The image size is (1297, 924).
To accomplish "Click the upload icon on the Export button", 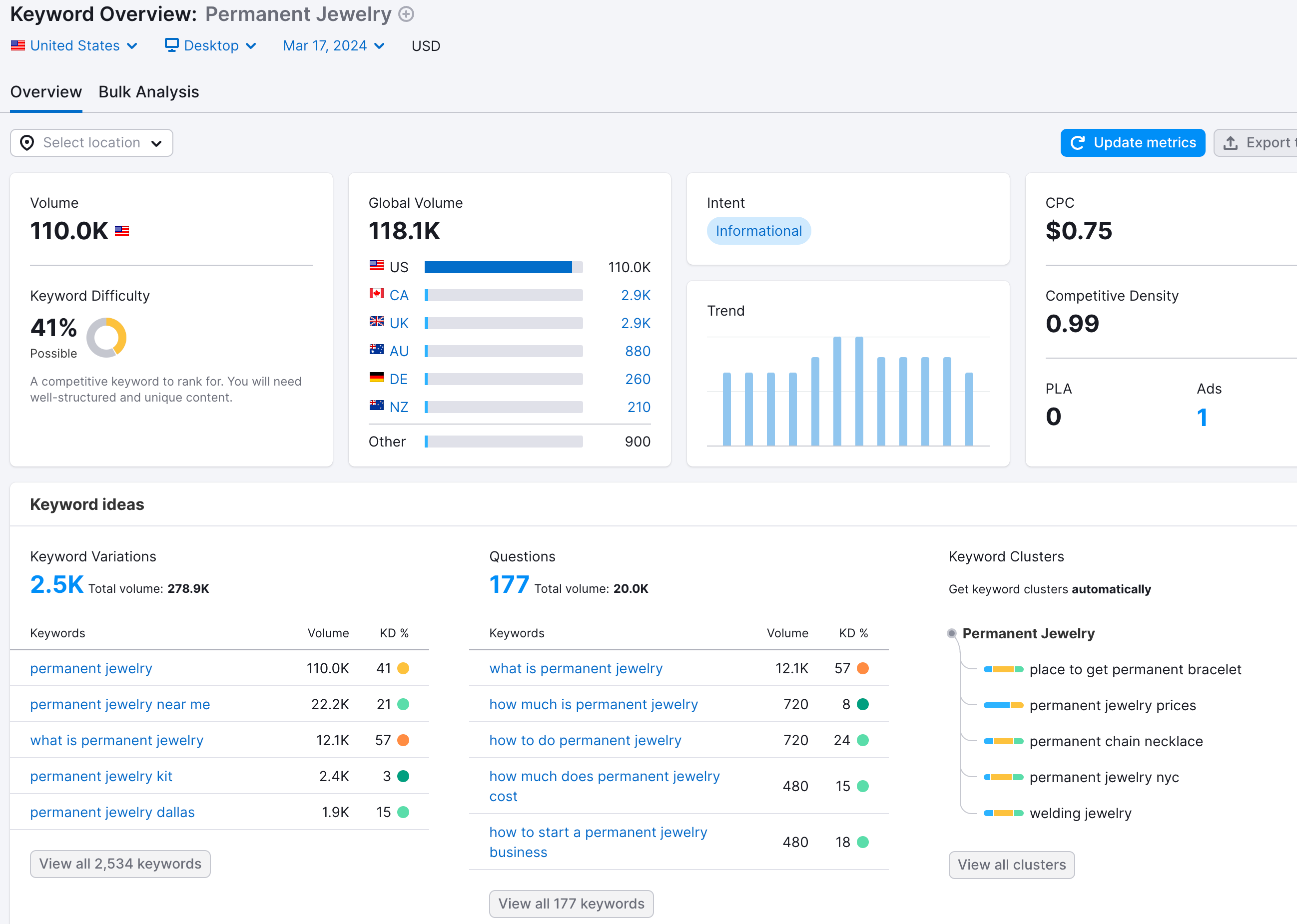I will click(1231, 143).
